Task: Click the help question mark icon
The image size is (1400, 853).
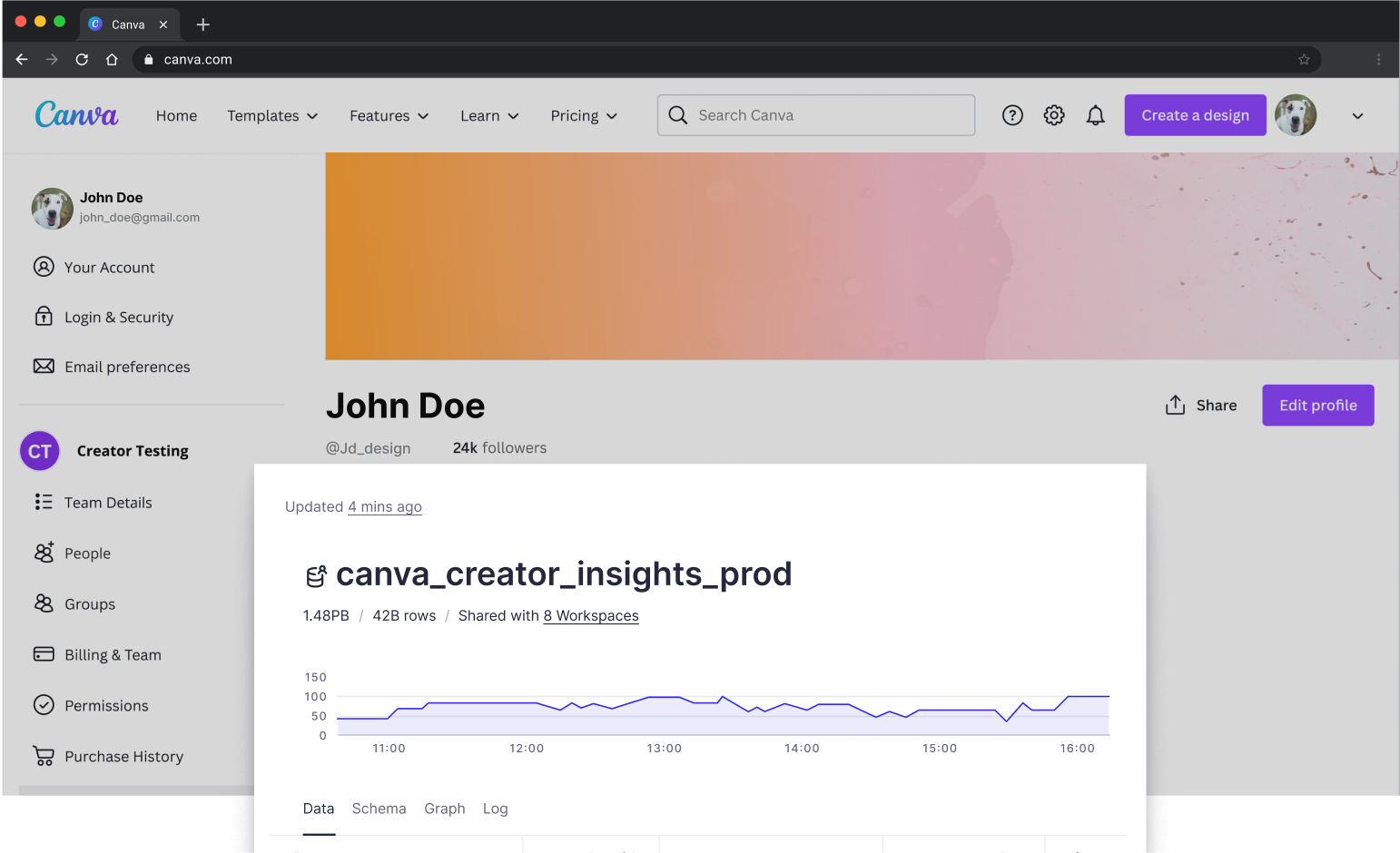Action: coord(1012,115)
